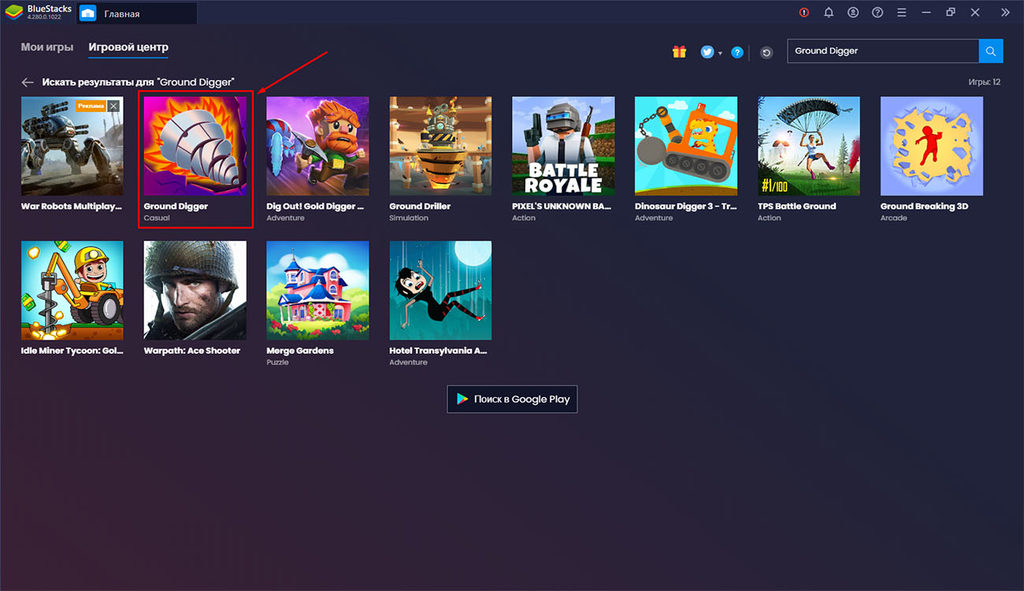This screenshot has height=591, width=1024.
Task: Click into the Ground Digger search field
Action: coord(882,51)
